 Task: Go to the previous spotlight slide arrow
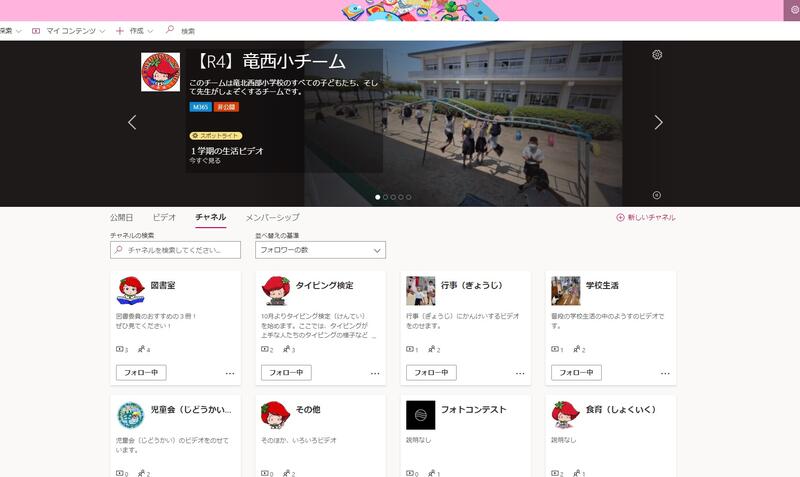coord(132,122)
